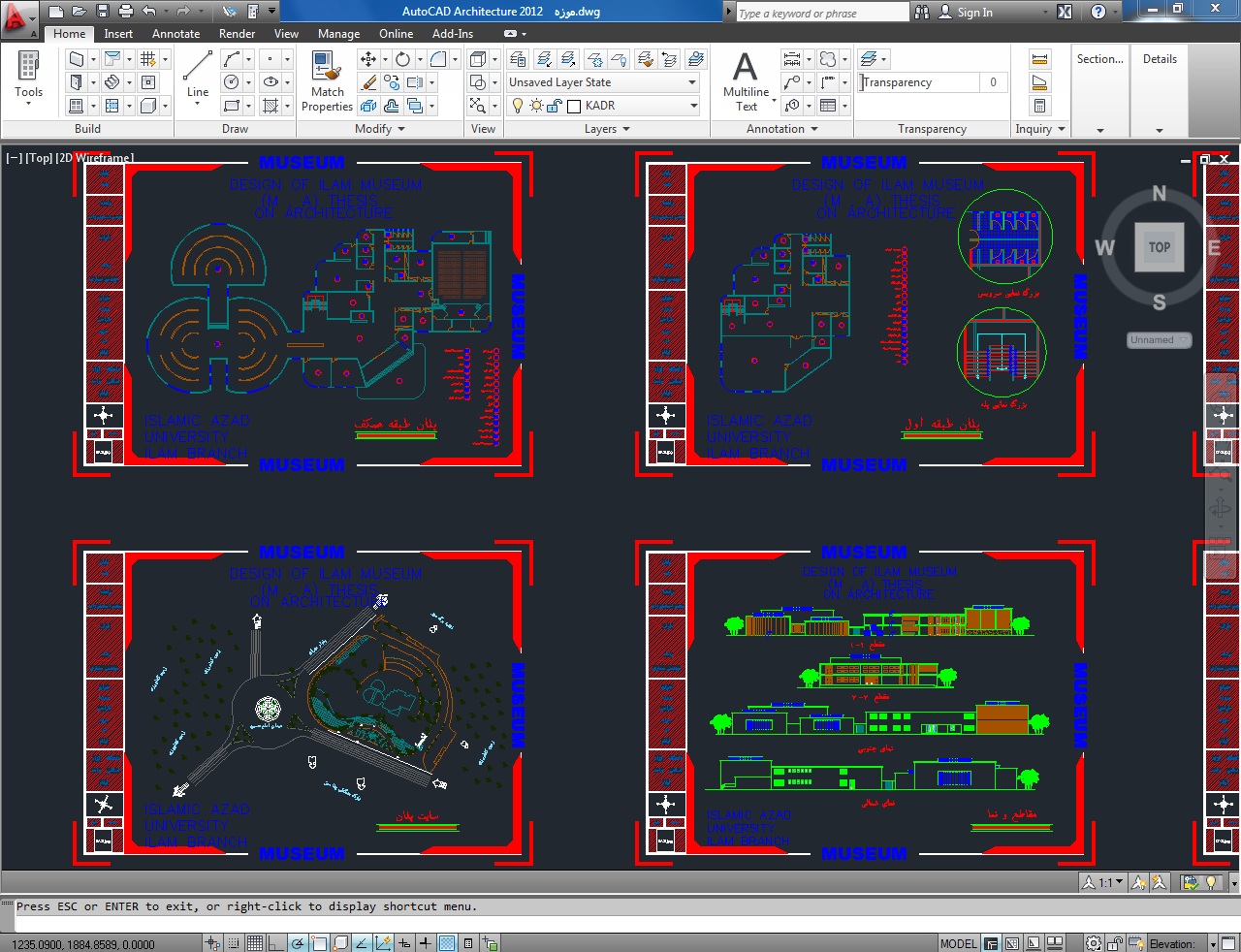This screenshot has height=952, width=1241.
Task: Toggle Grid Display in status bar
Action: coord(254,942)
